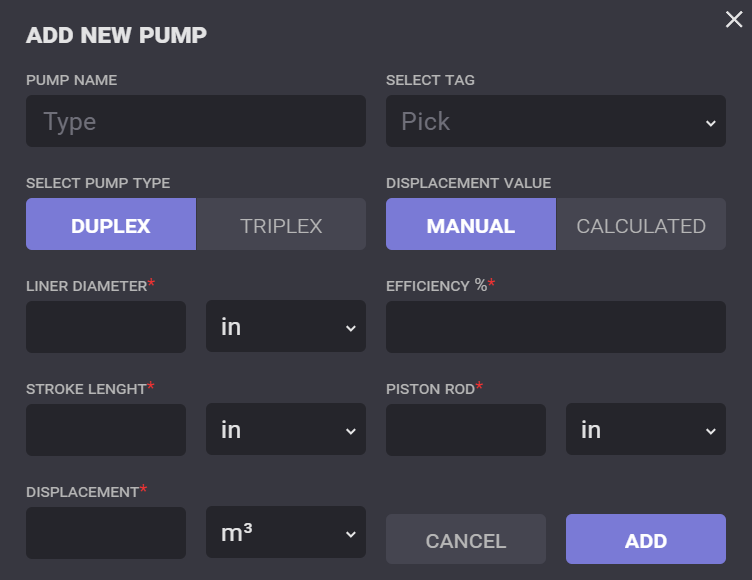Select the Triplex pump type
Screen dimensions: 752x580
pos(281,225)
